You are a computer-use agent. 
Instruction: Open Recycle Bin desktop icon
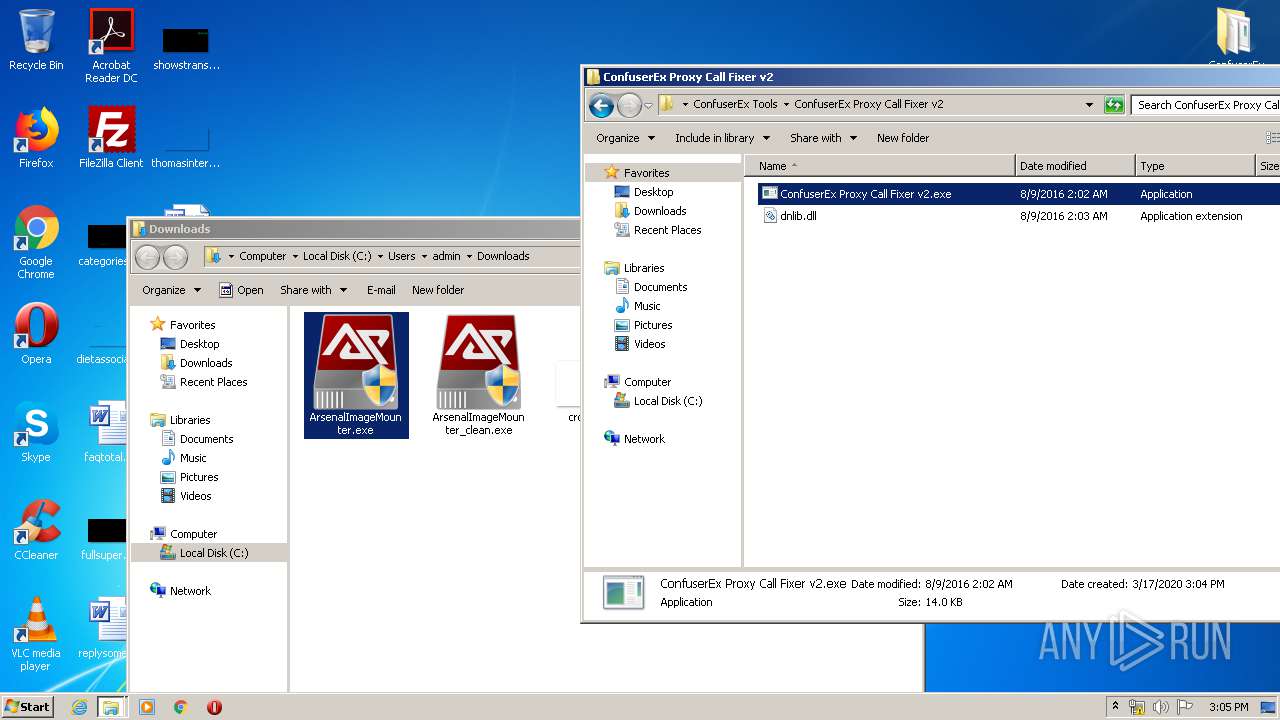click(36, 40)
